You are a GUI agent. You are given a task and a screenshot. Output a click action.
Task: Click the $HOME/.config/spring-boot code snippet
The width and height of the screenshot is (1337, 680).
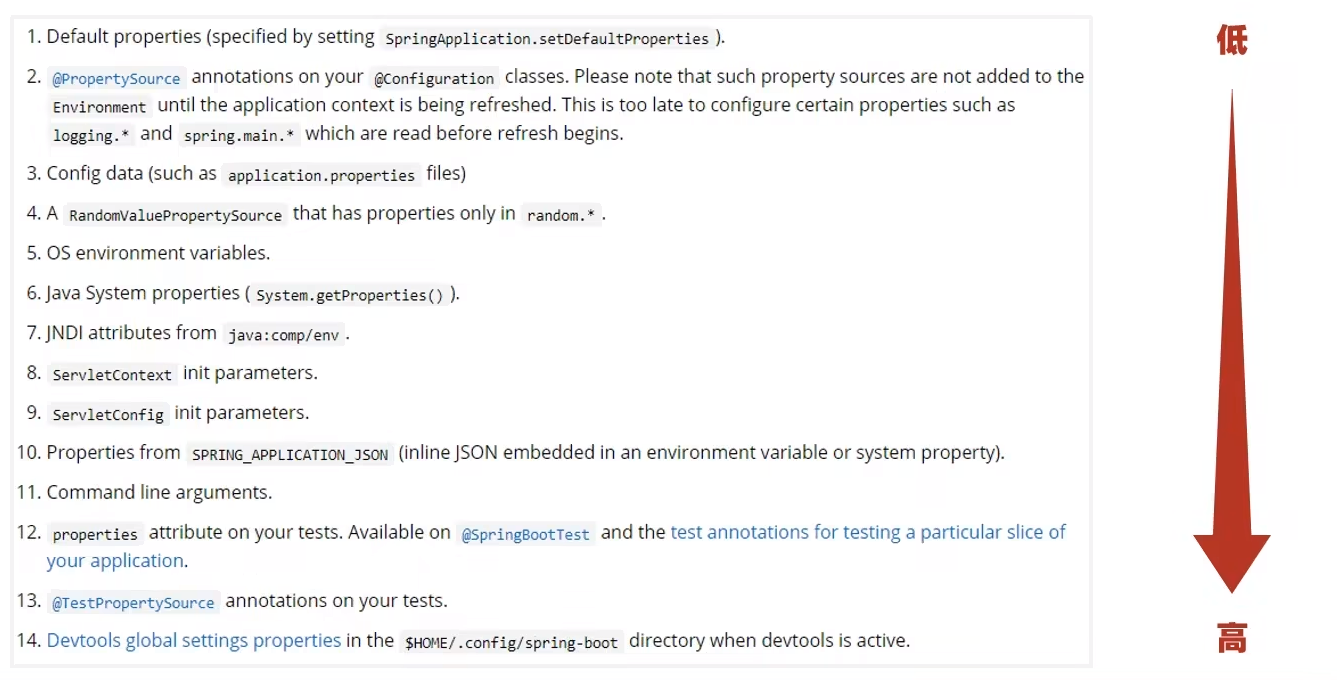(x=511, y=642)
